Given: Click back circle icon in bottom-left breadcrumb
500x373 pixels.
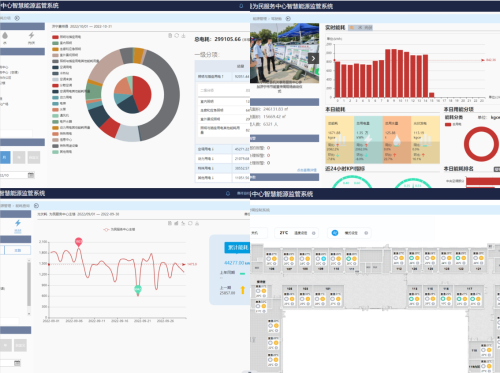Looking at the screenshot, I should pos(36,206).
